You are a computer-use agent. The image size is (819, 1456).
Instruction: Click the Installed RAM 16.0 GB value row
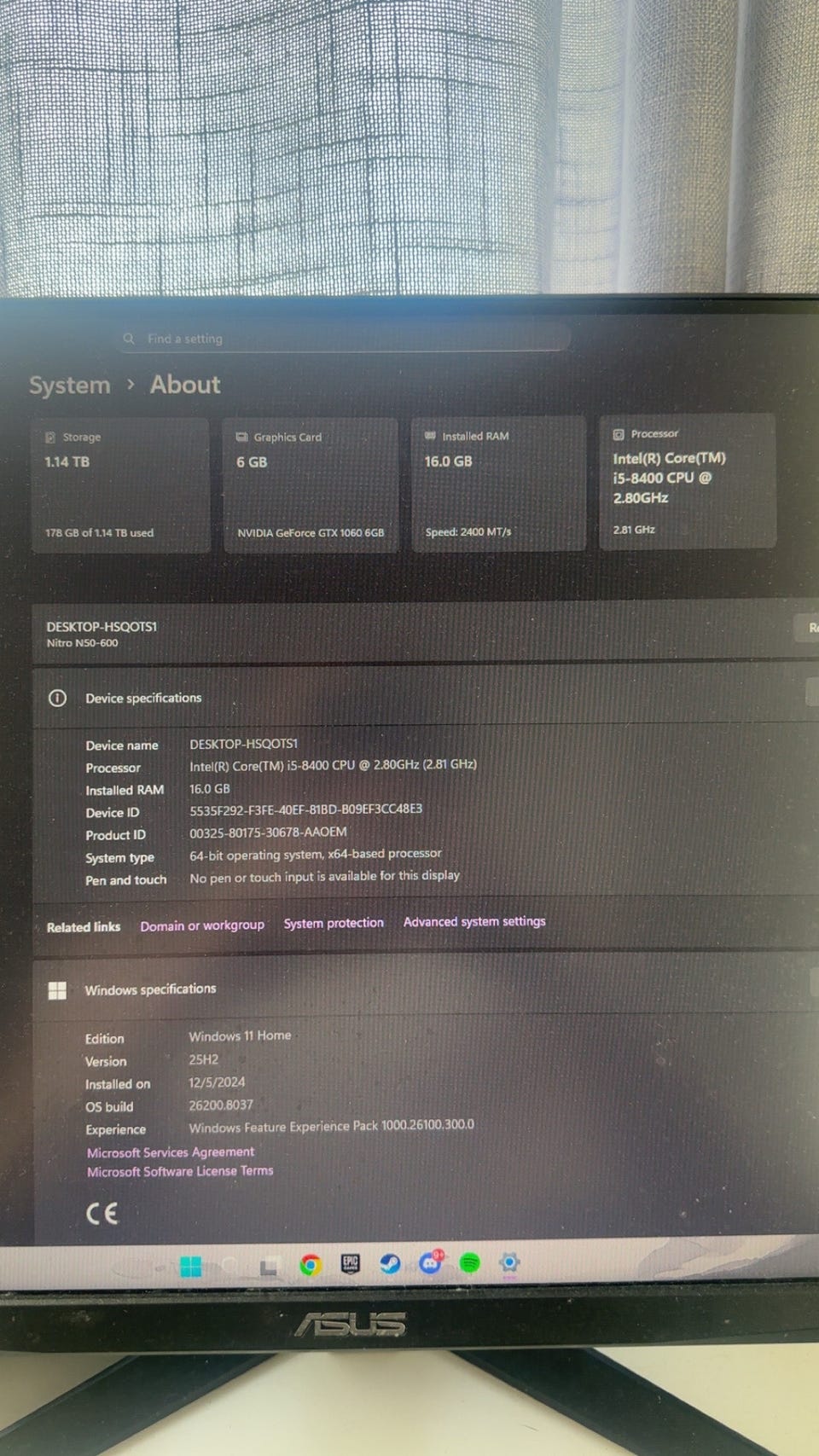(210, 789)
